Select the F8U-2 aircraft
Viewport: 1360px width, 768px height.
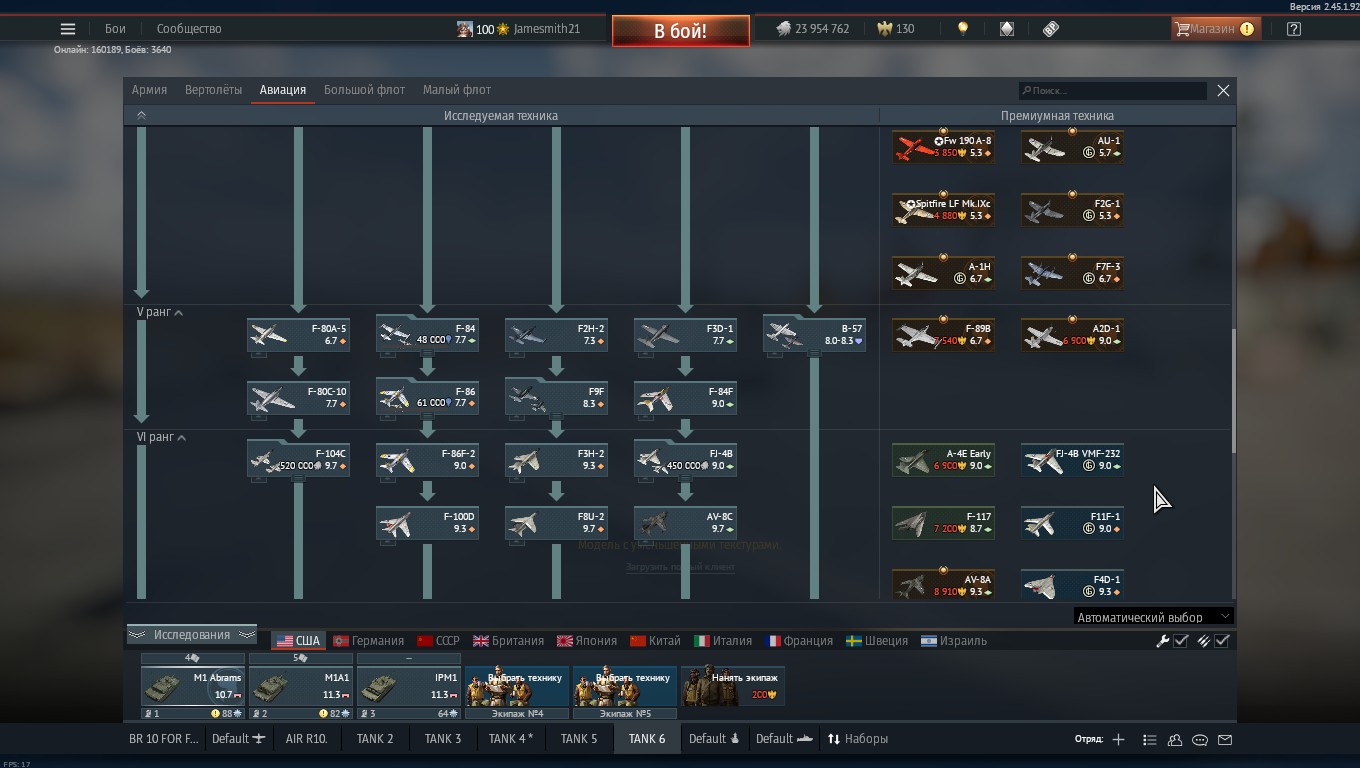pos(556,524)
